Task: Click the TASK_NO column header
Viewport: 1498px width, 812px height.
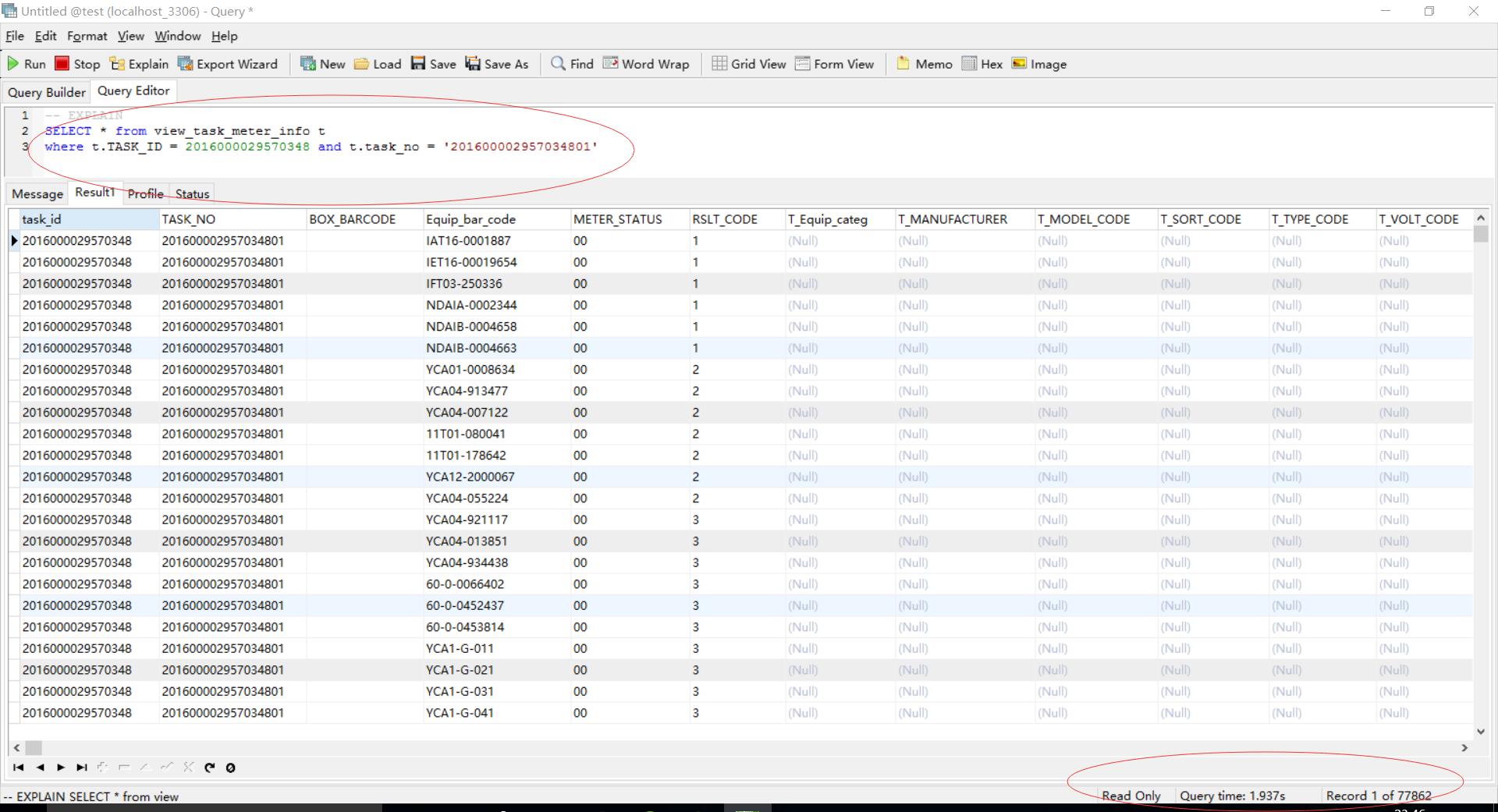Action: [233, 219]
